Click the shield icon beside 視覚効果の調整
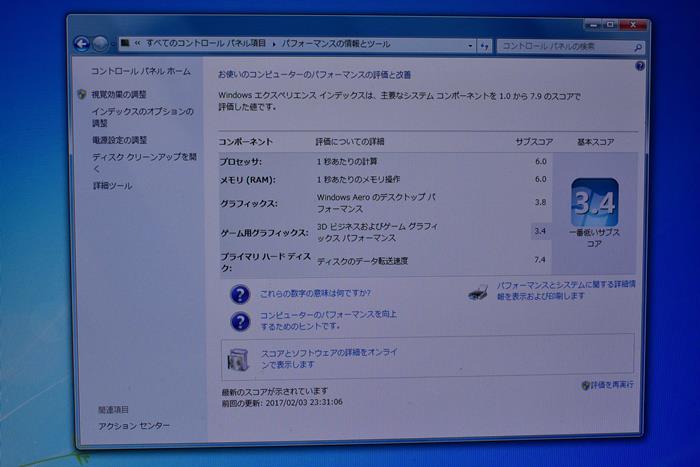Screen dimensions: 700x467 point(82,94)
